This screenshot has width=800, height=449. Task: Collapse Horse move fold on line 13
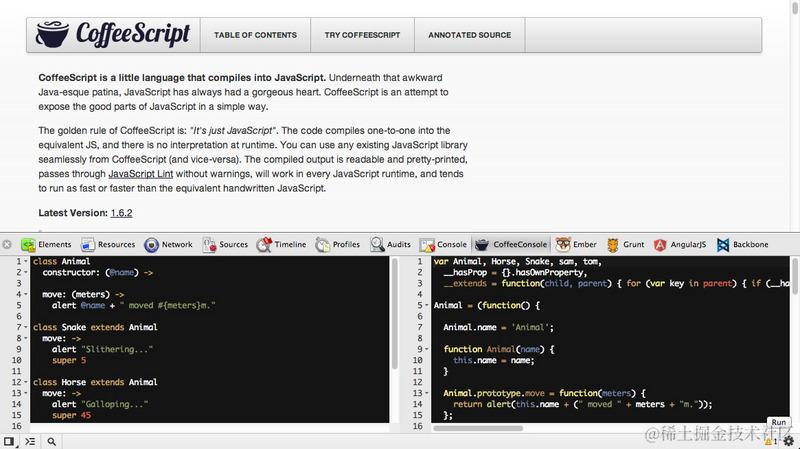point(26,393)
